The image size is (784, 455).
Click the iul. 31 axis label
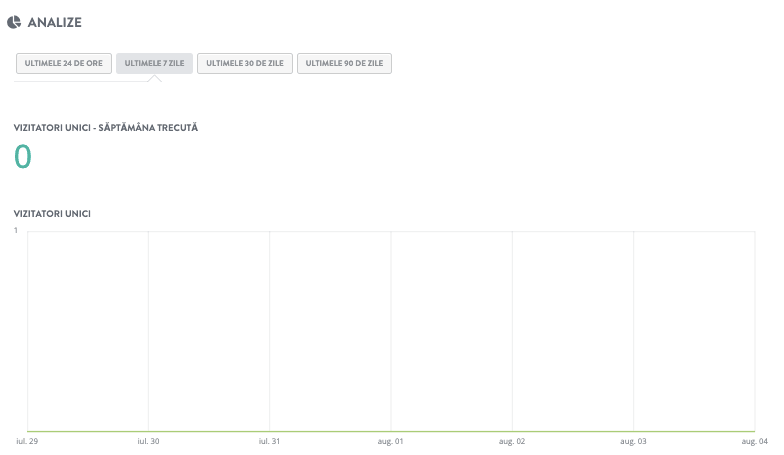point(270,441)
